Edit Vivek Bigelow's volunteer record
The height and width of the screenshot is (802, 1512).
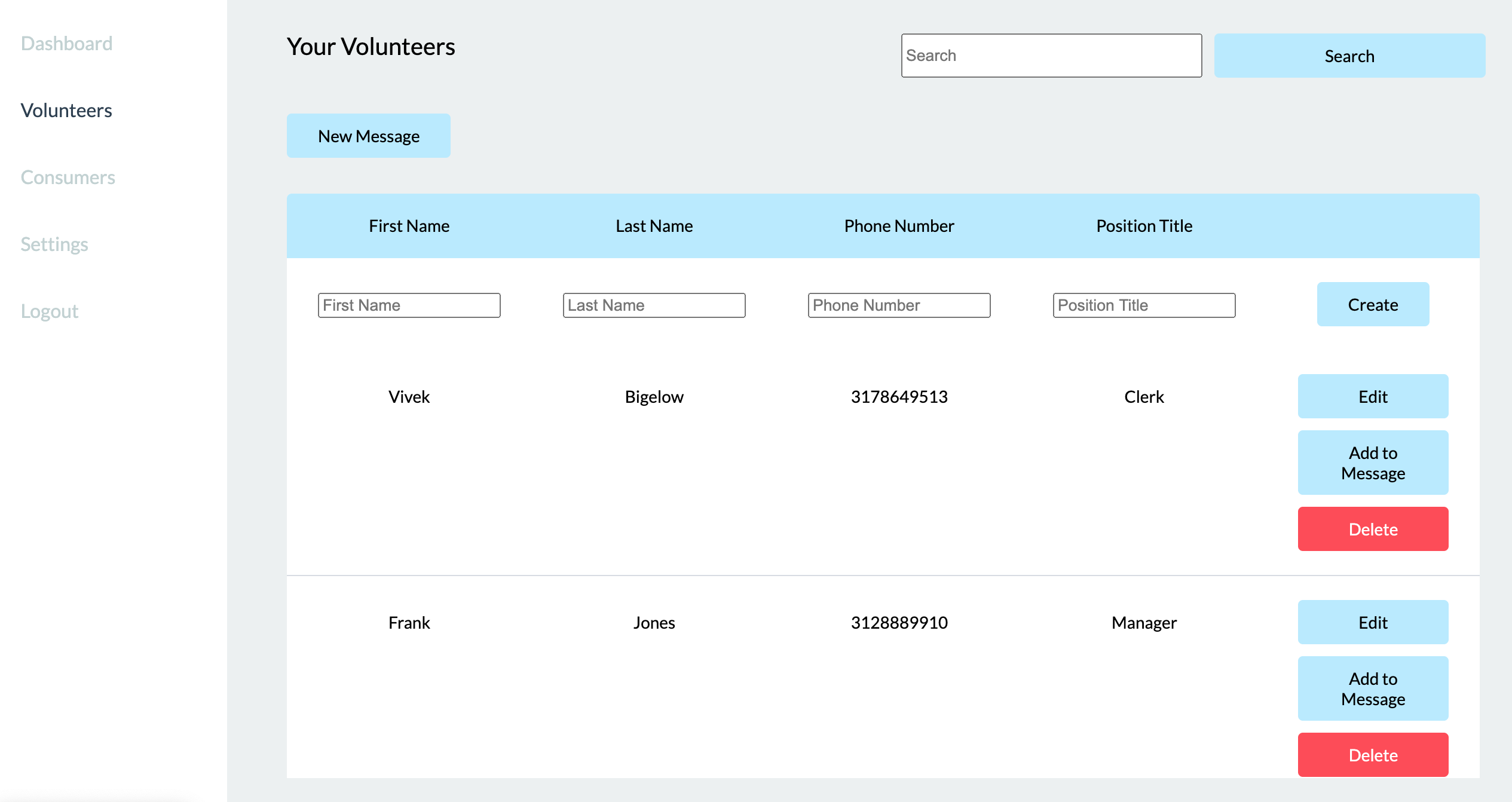coord(1373,397)
